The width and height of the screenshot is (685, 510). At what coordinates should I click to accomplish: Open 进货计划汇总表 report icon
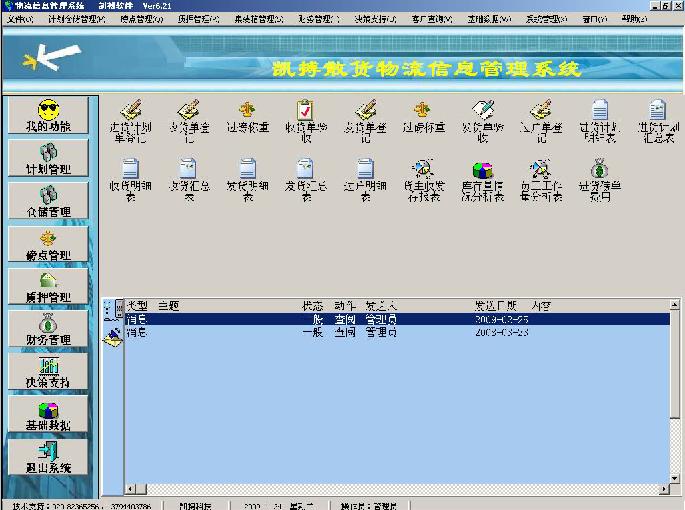[x=658, y=121]
